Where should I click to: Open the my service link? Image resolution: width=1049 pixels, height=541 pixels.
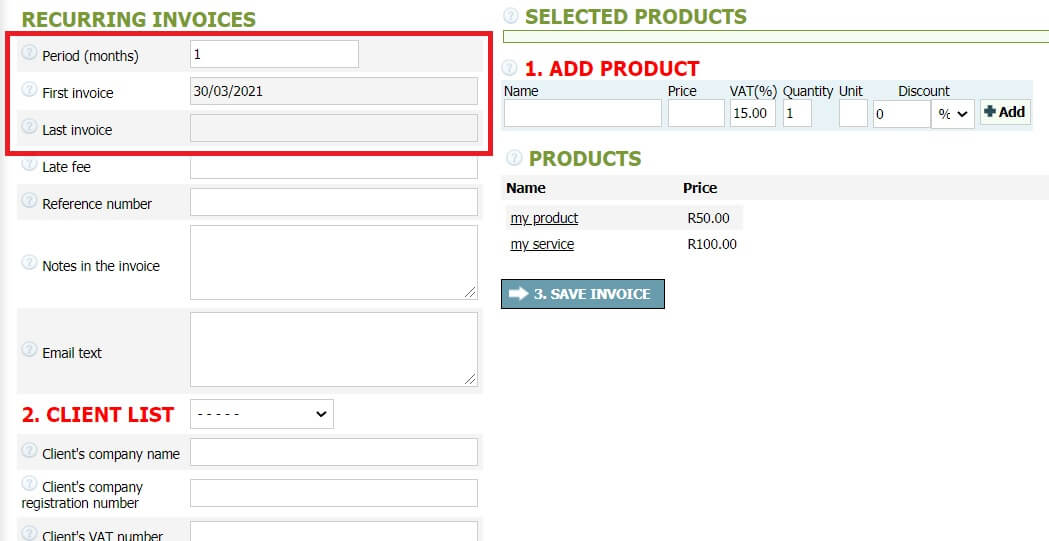point(542,244)
